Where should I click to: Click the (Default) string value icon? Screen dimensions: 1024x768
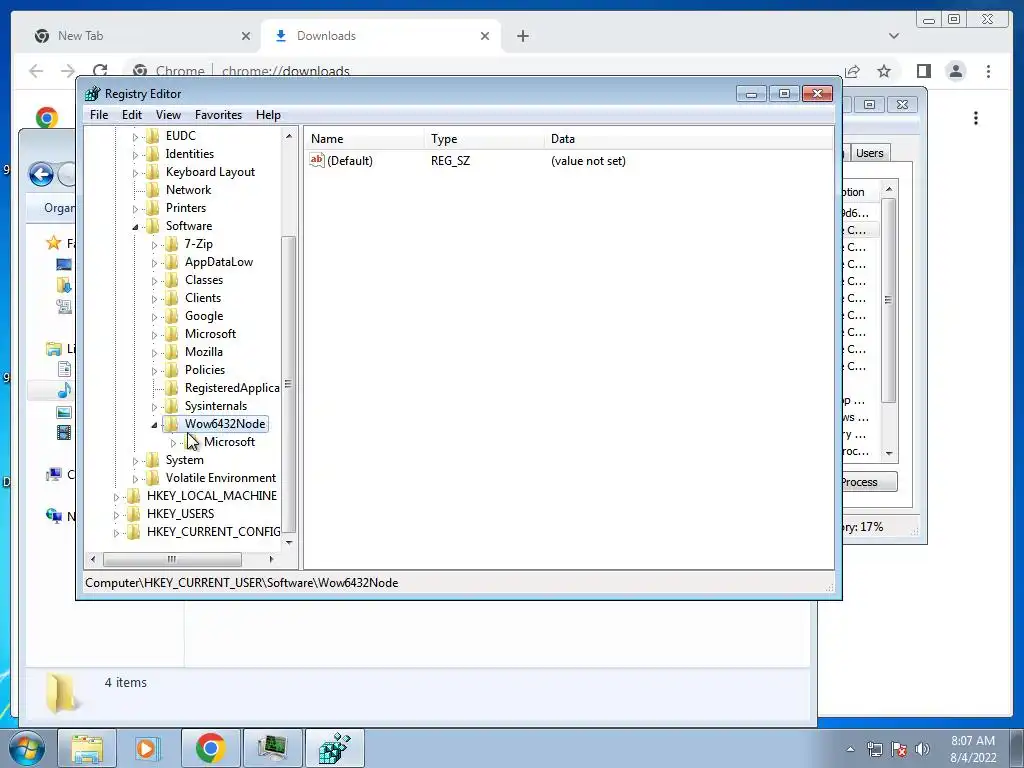[x=317, y=161]
